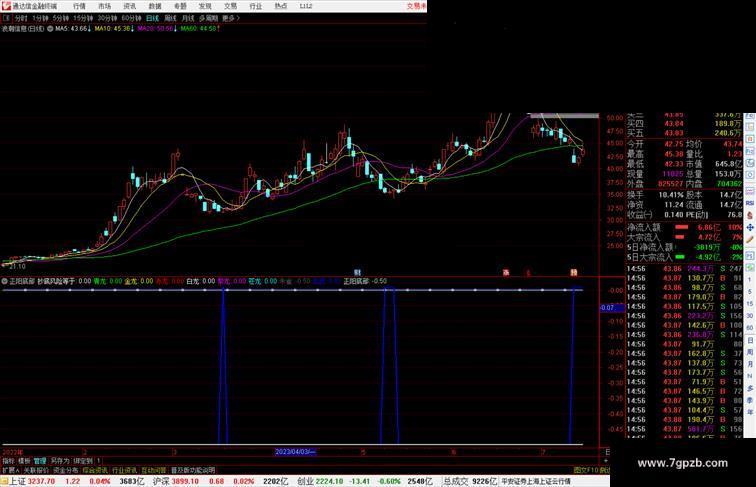Expand the 更多 periods list
This screenshot has height=487, width=756.
[x=230, y=18]
